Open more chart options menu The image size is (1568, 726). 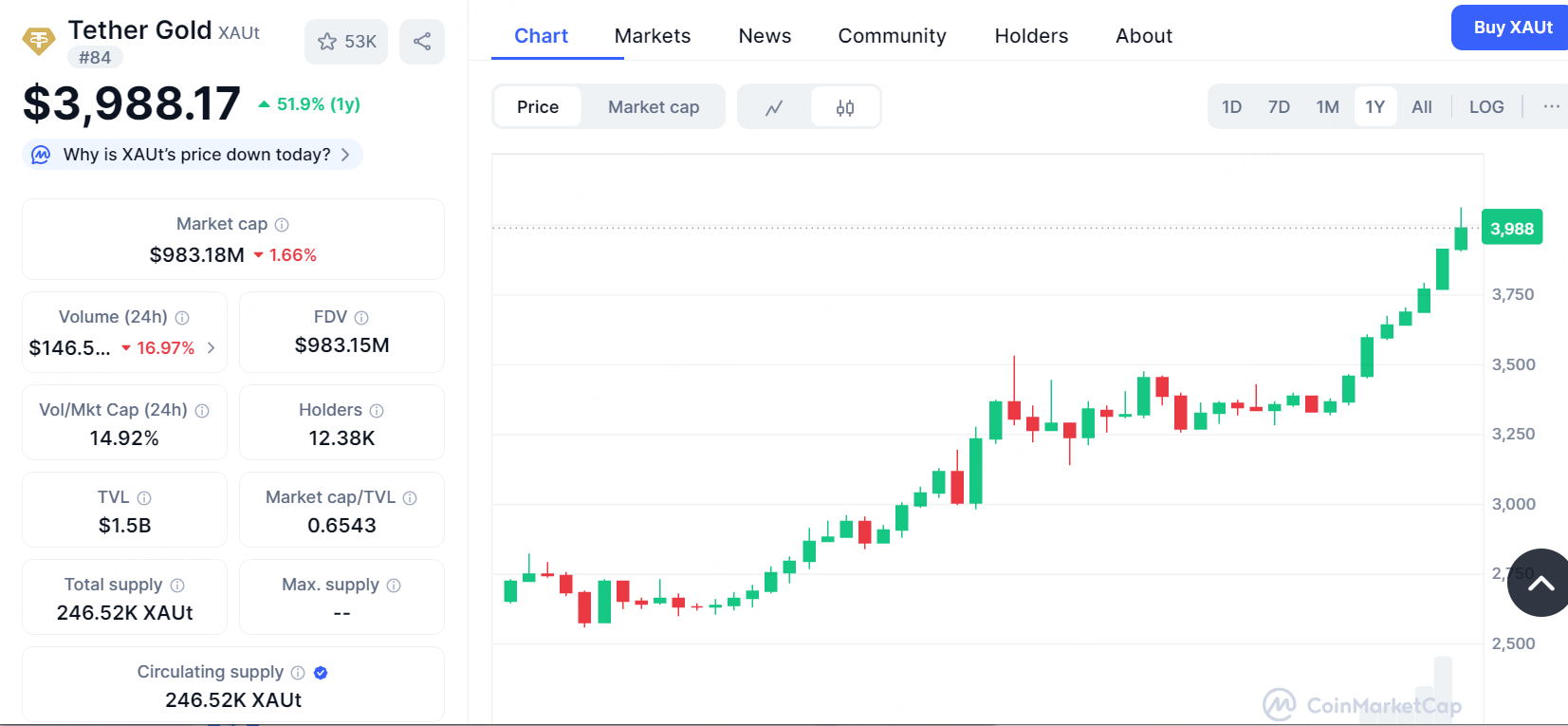[x=1551, y=107]
